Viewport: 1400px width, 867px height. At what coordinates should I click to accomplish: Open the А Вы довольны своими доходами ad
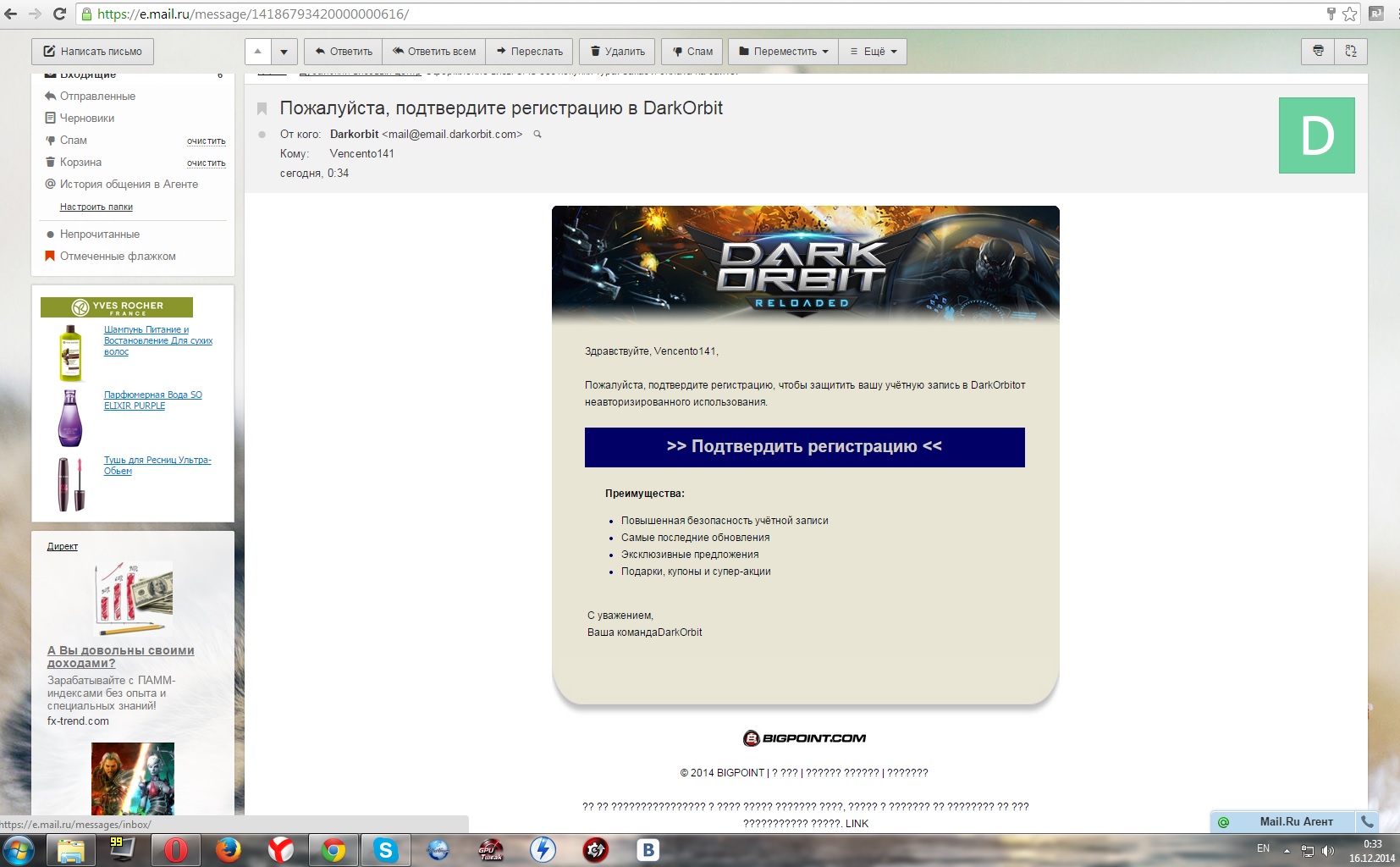click(x=120, y=656)
